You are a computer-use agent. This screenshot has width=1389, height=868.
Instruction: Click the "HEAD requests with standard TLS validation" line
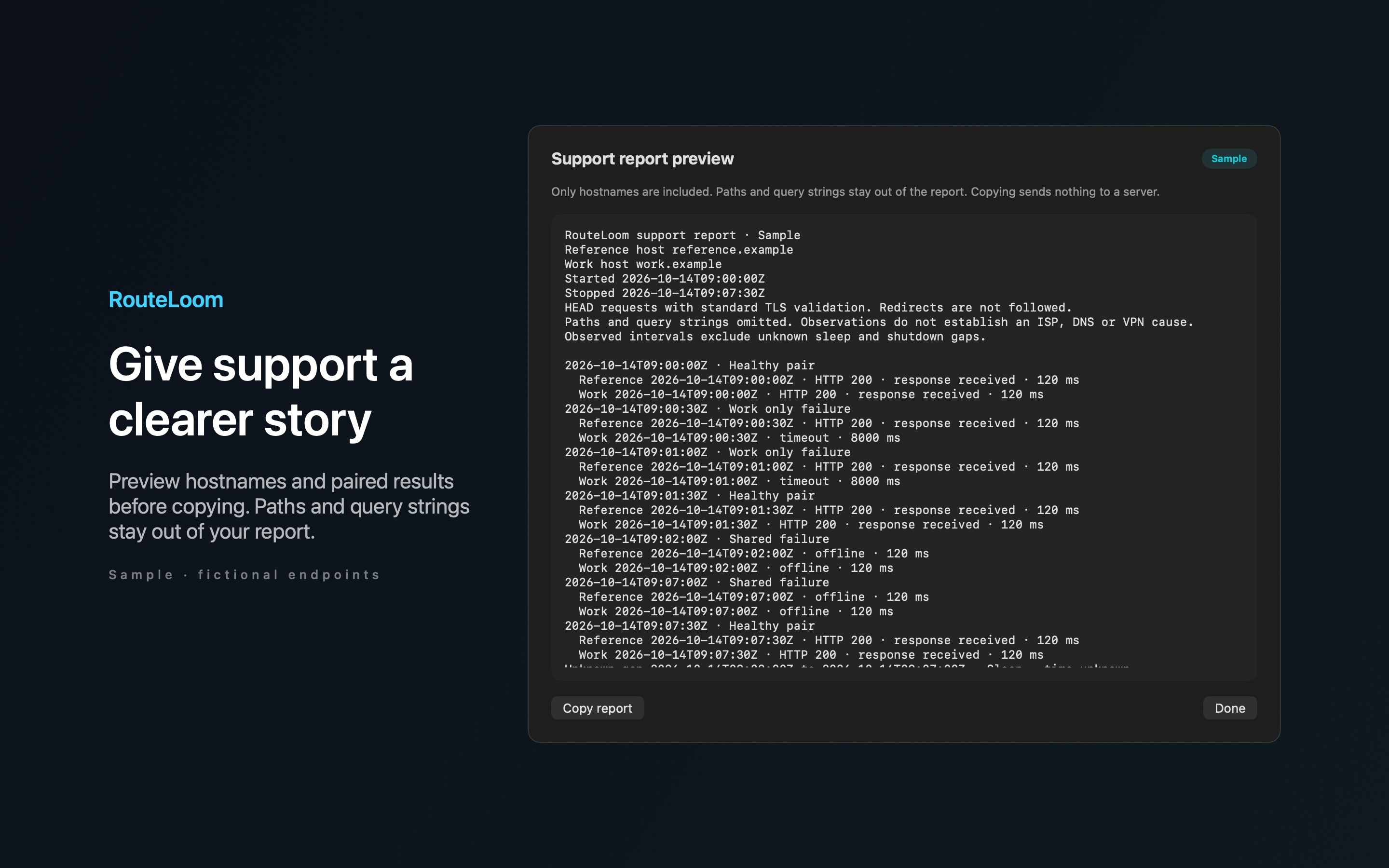pyautogui.click(x=818, y=308)
